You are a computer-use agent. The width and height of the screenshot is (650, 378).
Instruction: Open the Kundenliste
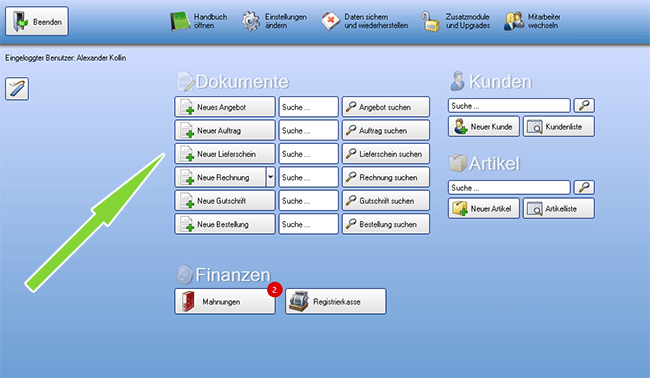(558, 126)
